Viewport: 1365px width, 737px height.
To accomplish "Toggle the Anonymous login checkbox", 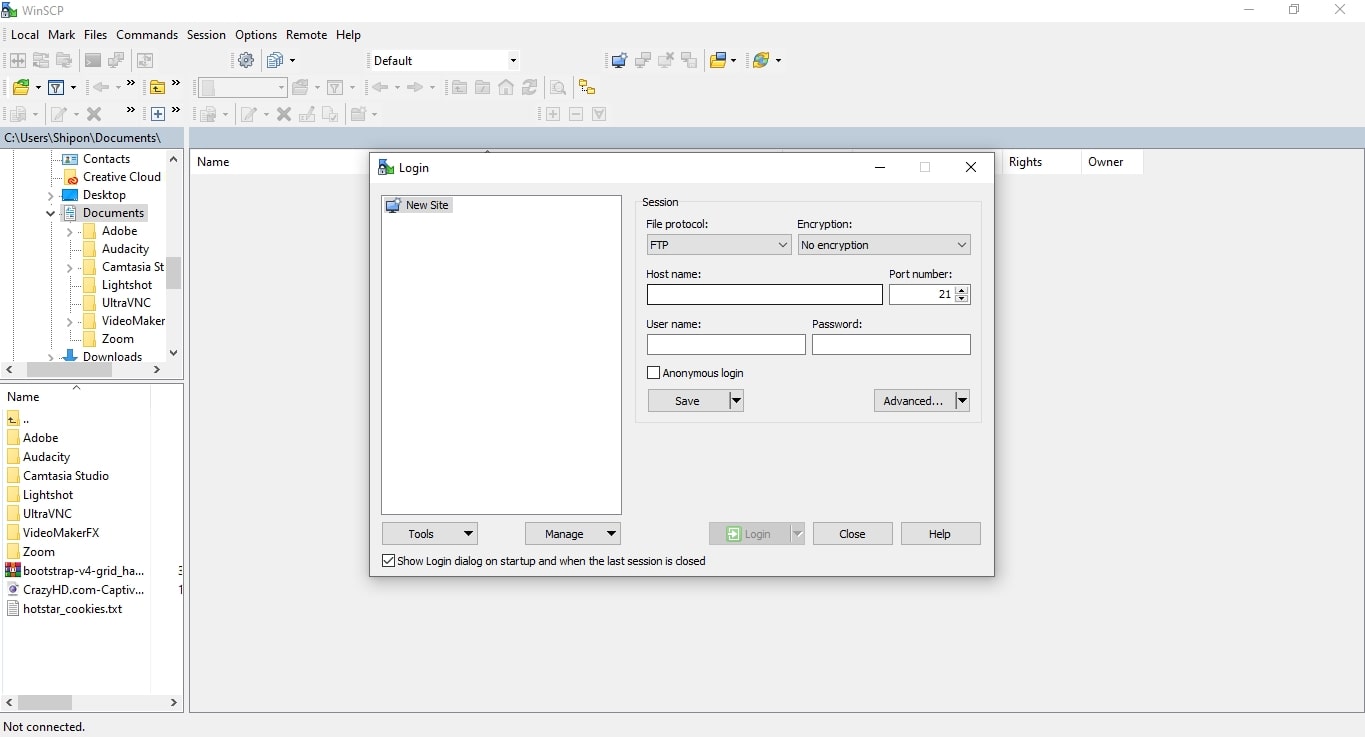I will pyautogui.click(x=654, y=373).
